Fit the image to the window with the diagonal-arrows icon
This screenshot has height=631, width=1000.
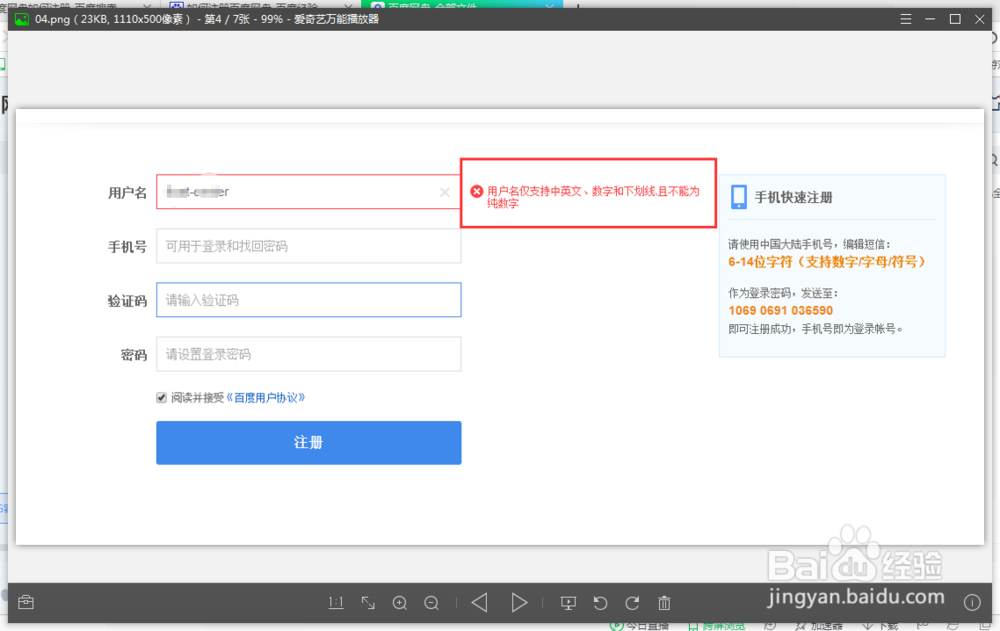coord(368,603)
